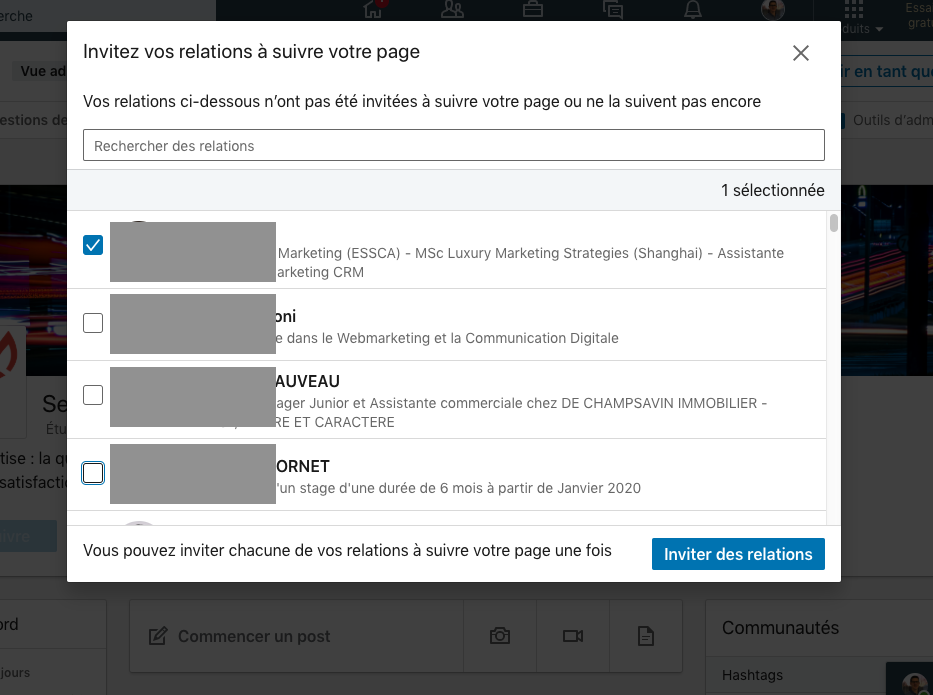Click the Home icon in navigation bar
The image size is (933, 695).
(374, 10)
